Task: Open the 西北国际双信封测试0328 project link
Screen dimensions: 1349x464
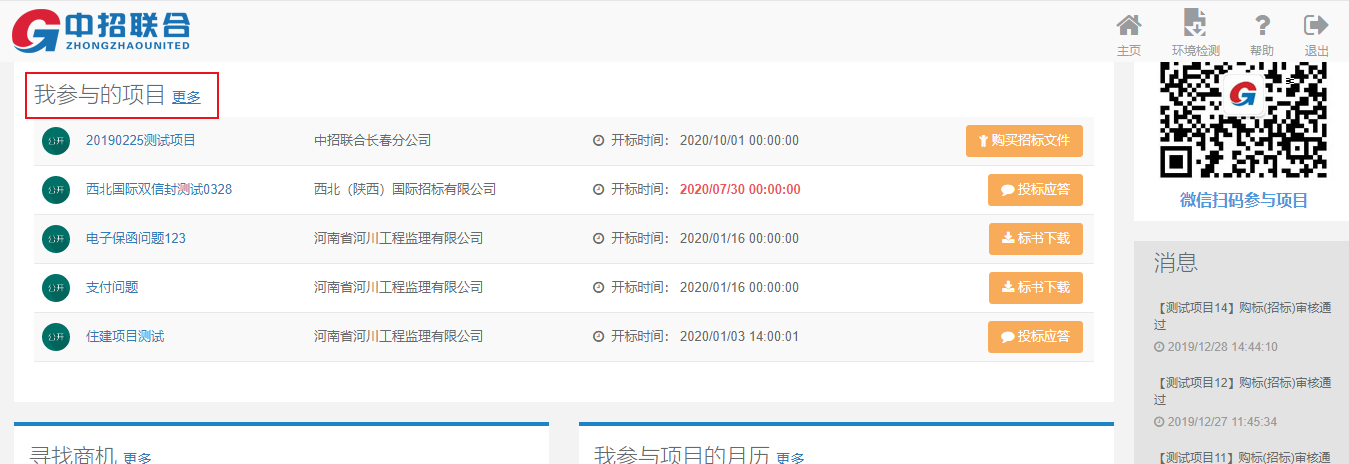Action: point(159,190)
